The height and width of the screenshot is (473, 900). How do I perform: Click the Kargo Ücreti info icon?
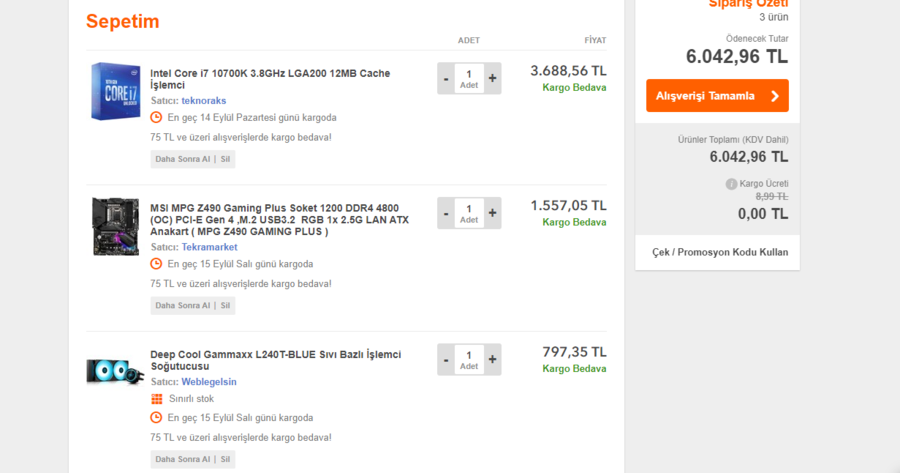[731, 184]
